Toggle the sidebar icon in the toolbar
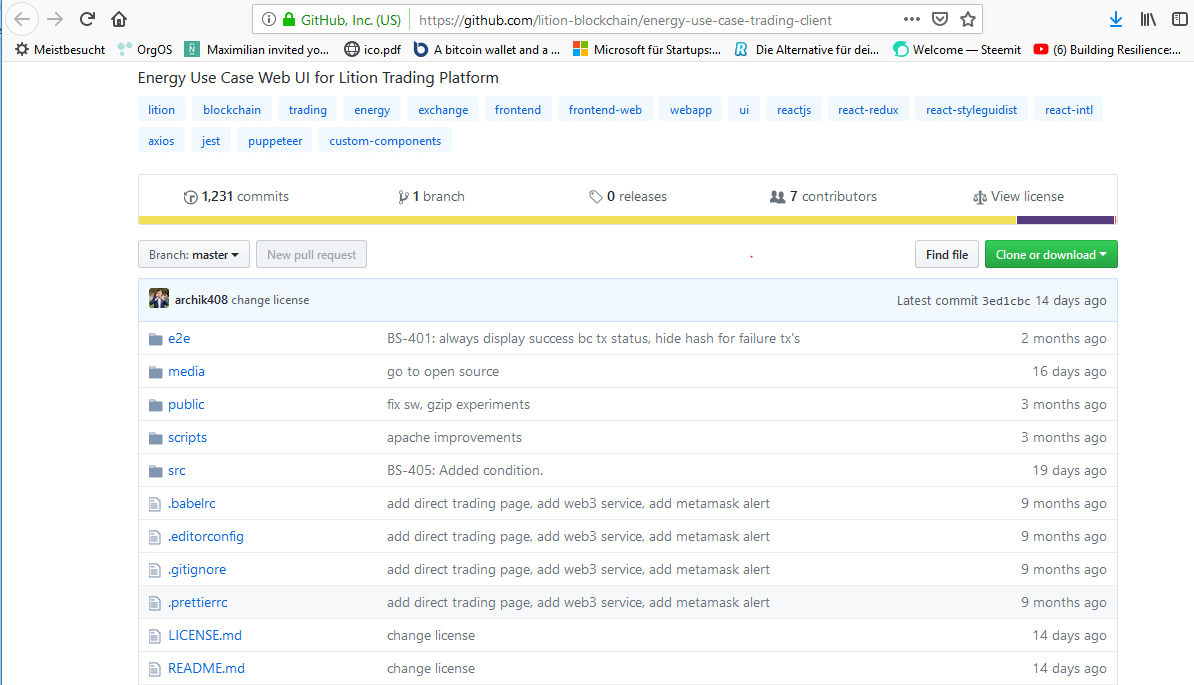1194x685 pixels. tap(1180, 20)
